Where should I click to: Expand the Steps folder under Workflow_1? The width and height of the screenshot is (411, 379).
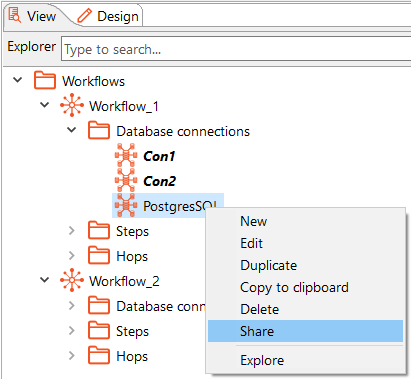click(x=72, y=230)
